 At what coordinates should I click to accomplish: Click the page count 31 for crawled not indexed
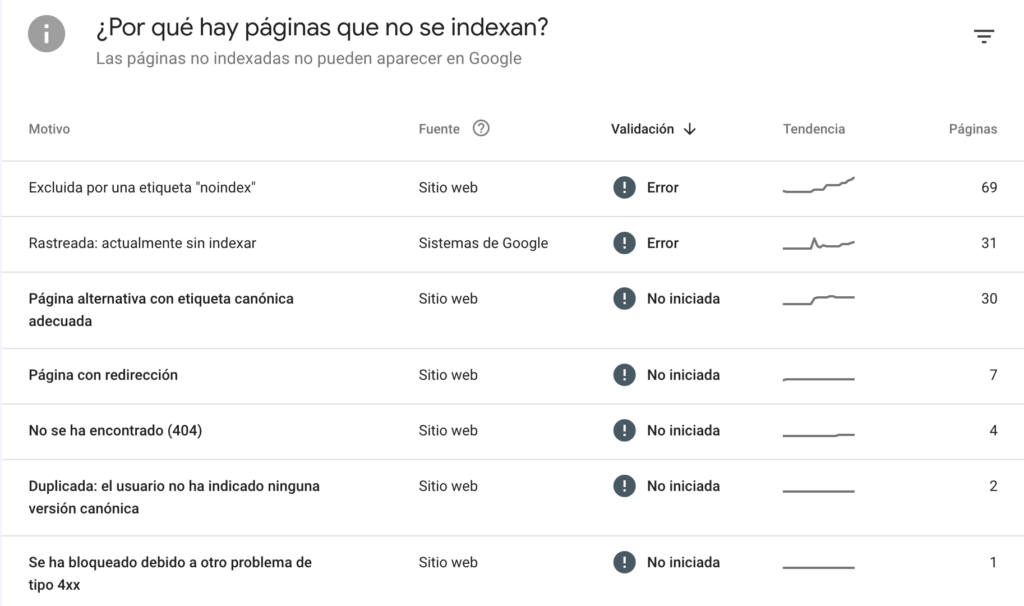click(x=988, y=242)
